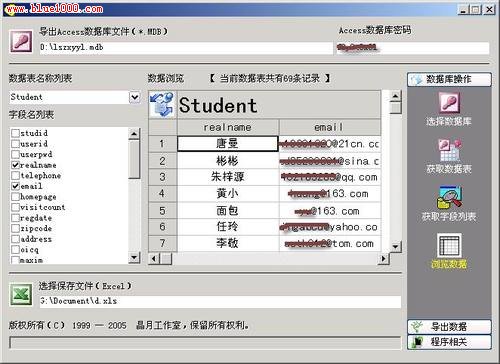Select the cell 李敬 in row 7
The height and width of the screenshot is (364, 500).
pos(228,243)
